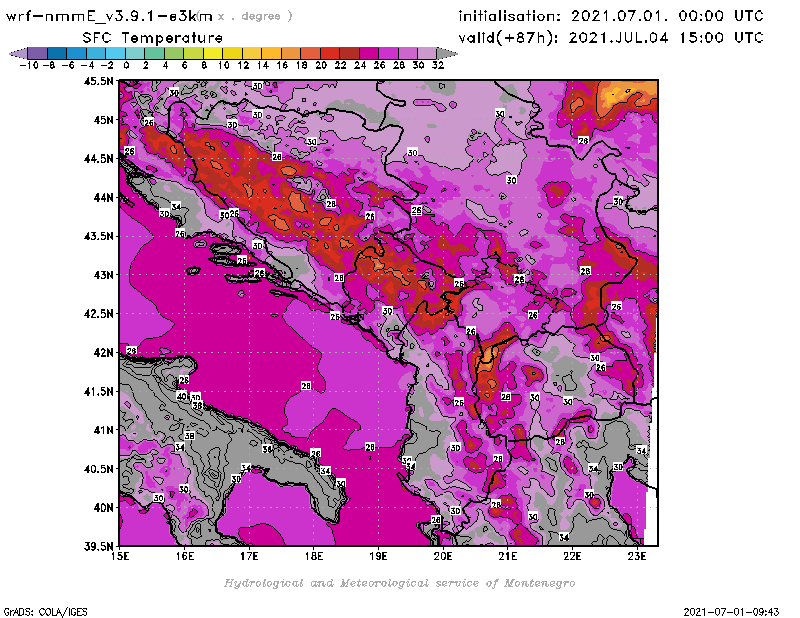Select the dark red swatch between 22 and 24
The image size is (800, 618).
[x=349, y=53]
